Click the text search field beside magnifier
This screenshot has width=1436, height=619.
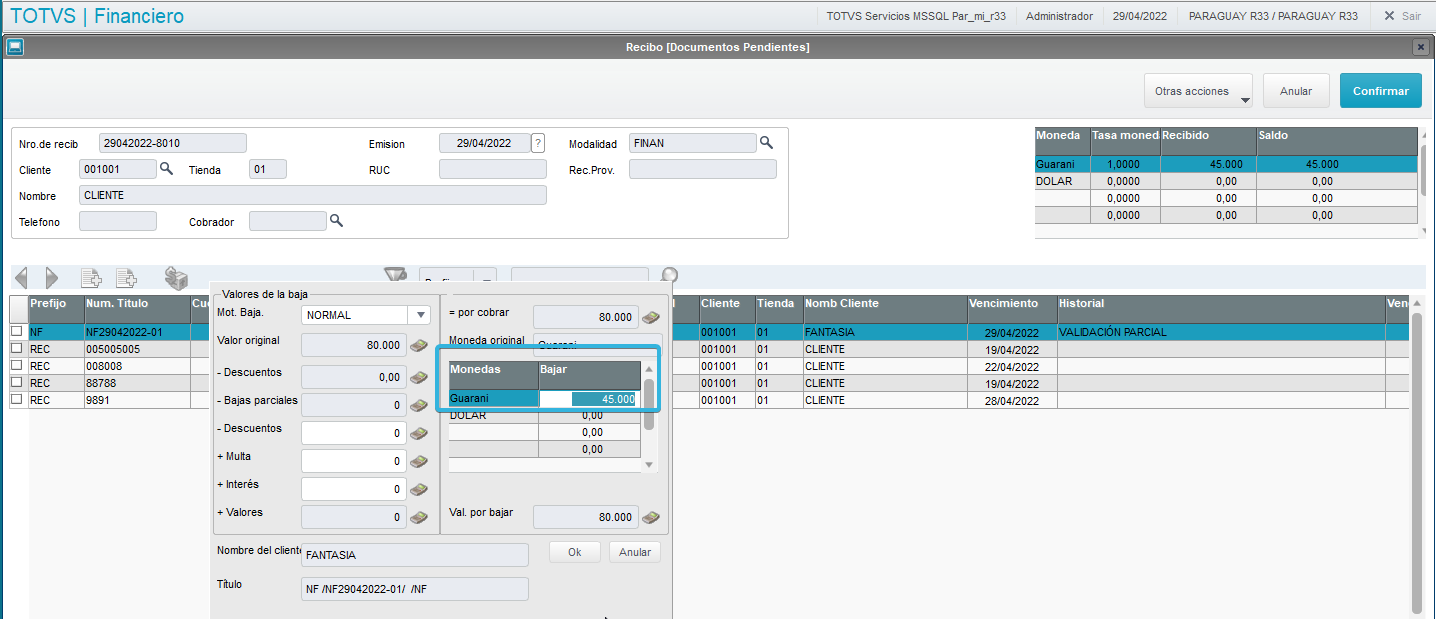click(x=580, y=276)
